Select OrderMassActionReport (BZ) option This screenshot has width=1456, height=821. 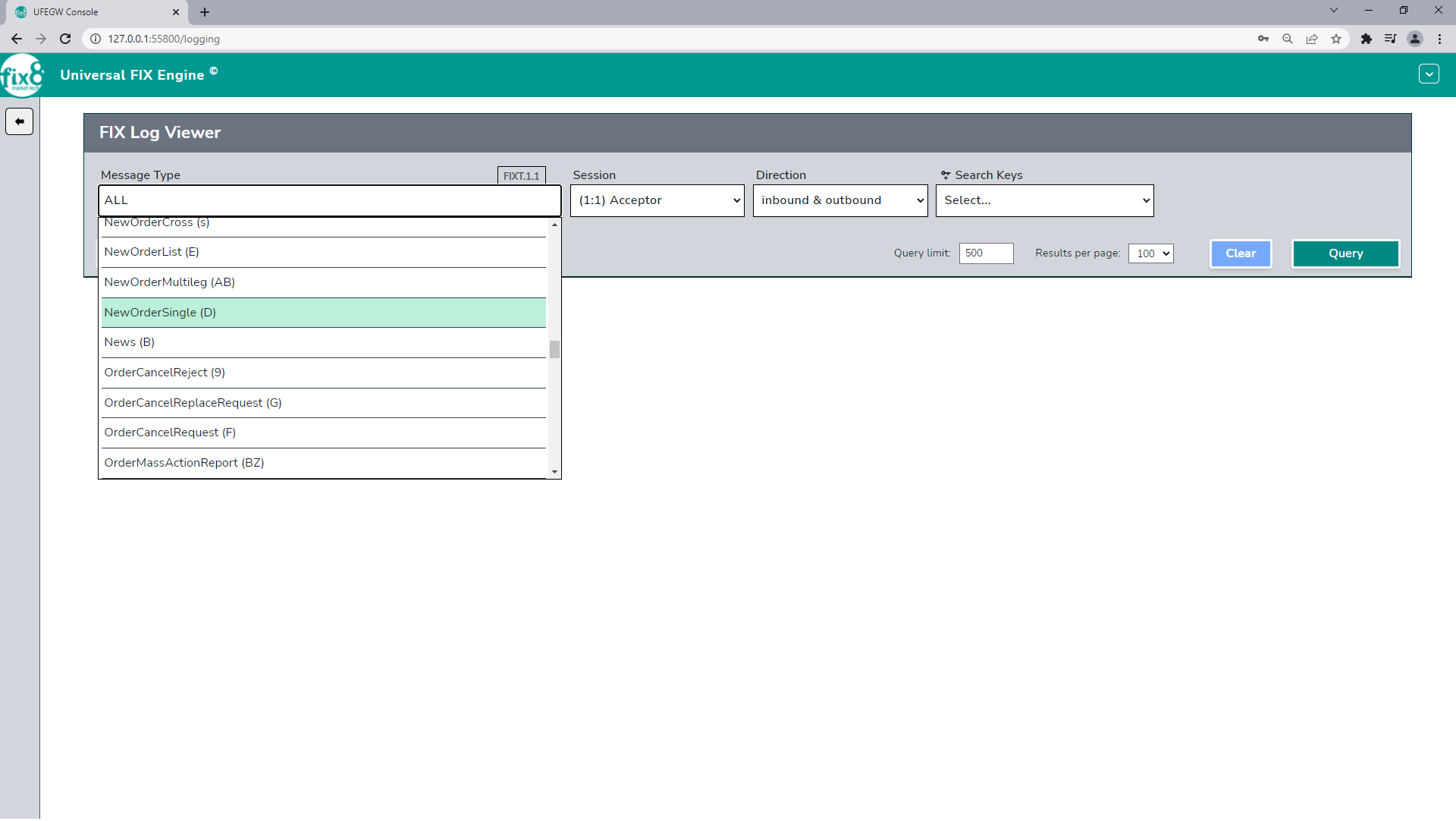(324, 463)
